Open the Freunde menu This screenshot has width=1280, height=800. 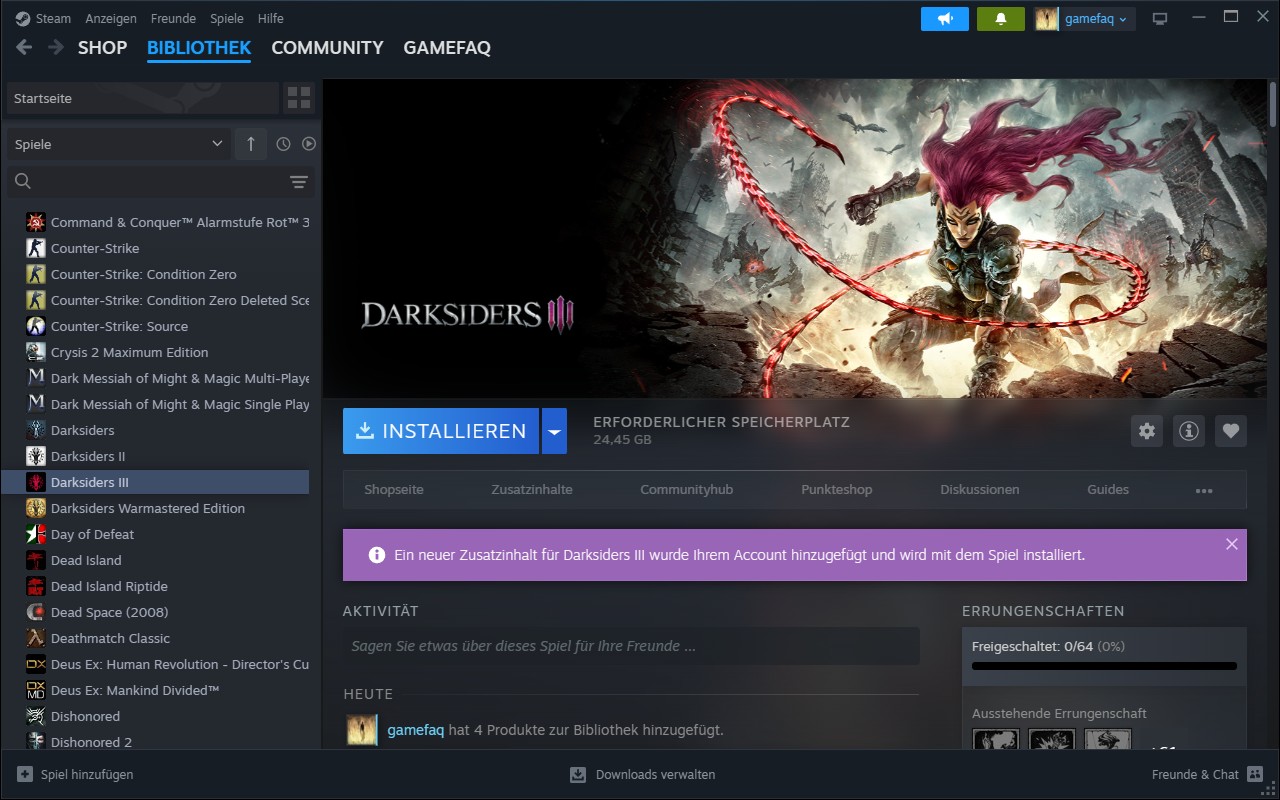click(173, 18)
